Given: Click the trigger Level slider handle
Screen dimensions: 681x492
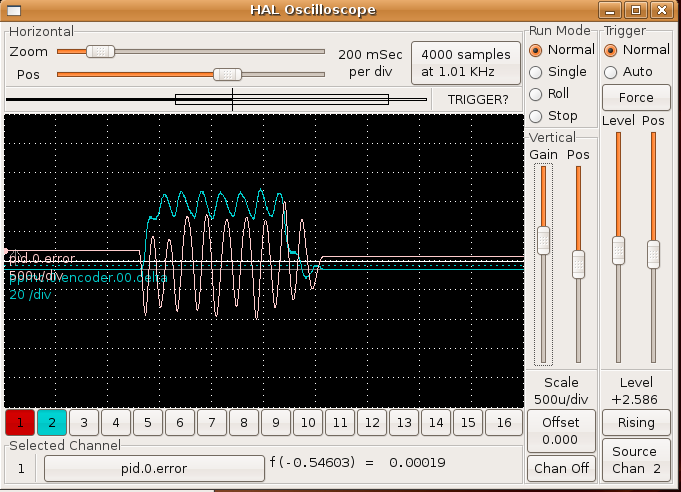Looking at the screenshot, I should coord(618,251).
